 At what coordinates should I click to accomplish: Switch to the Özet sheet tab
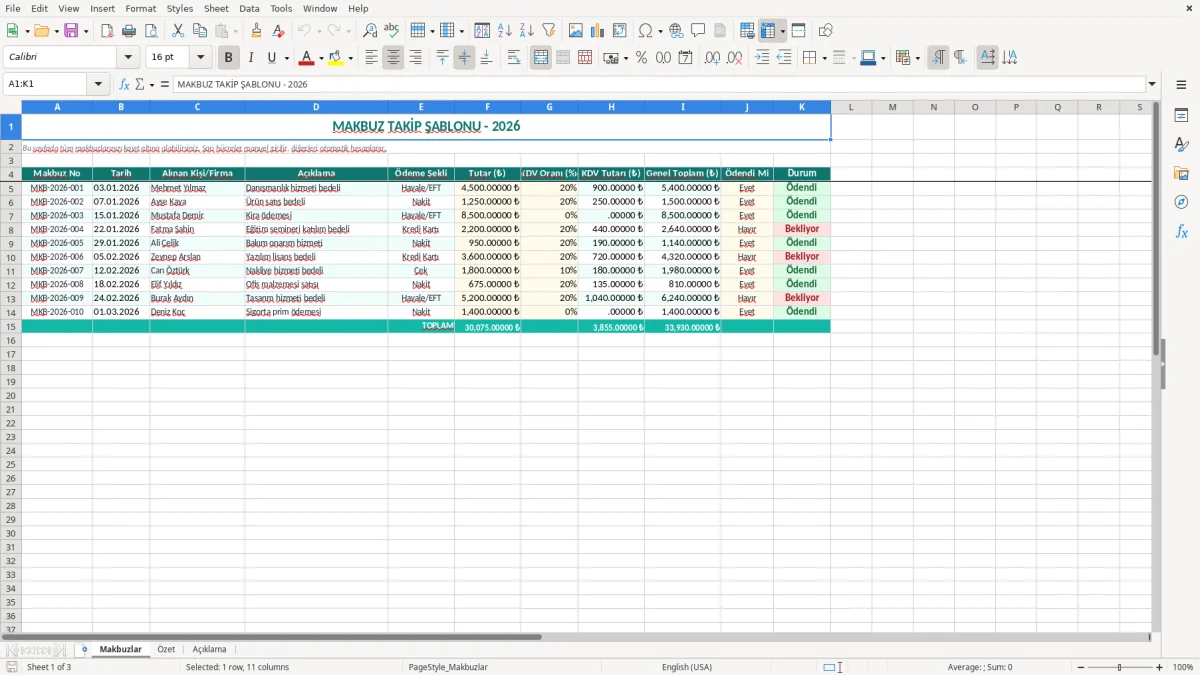(x=166, y=650)
